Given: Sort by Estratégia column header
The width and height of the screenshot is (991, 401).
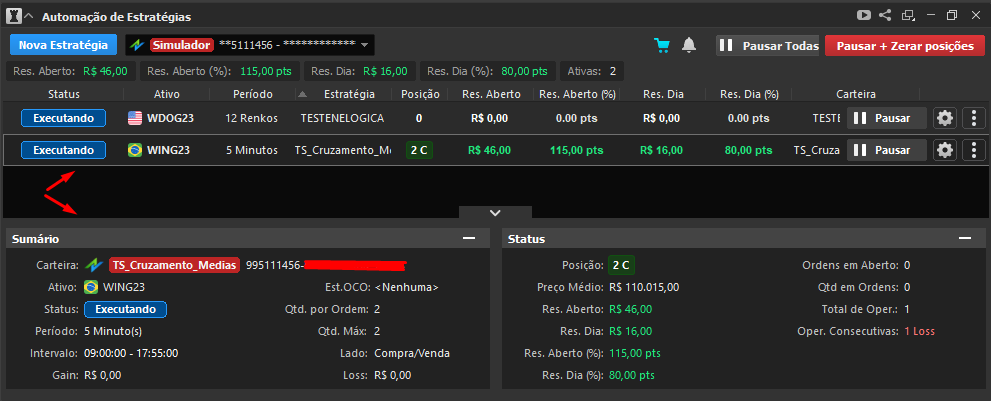Looking at the screenshot, I should (x=349, y=94).
